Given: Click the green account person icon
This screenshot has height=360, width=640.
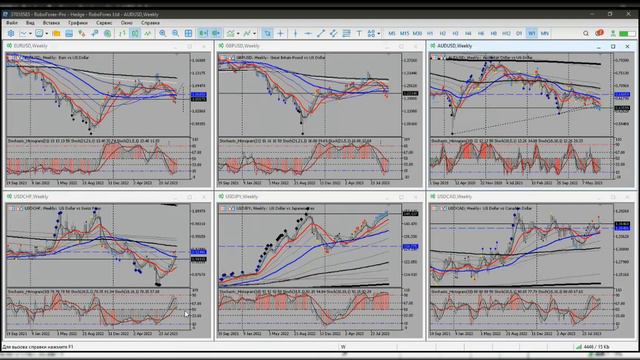Looking at the screenshot, I should pyautogui.click(x=613, y=33).
